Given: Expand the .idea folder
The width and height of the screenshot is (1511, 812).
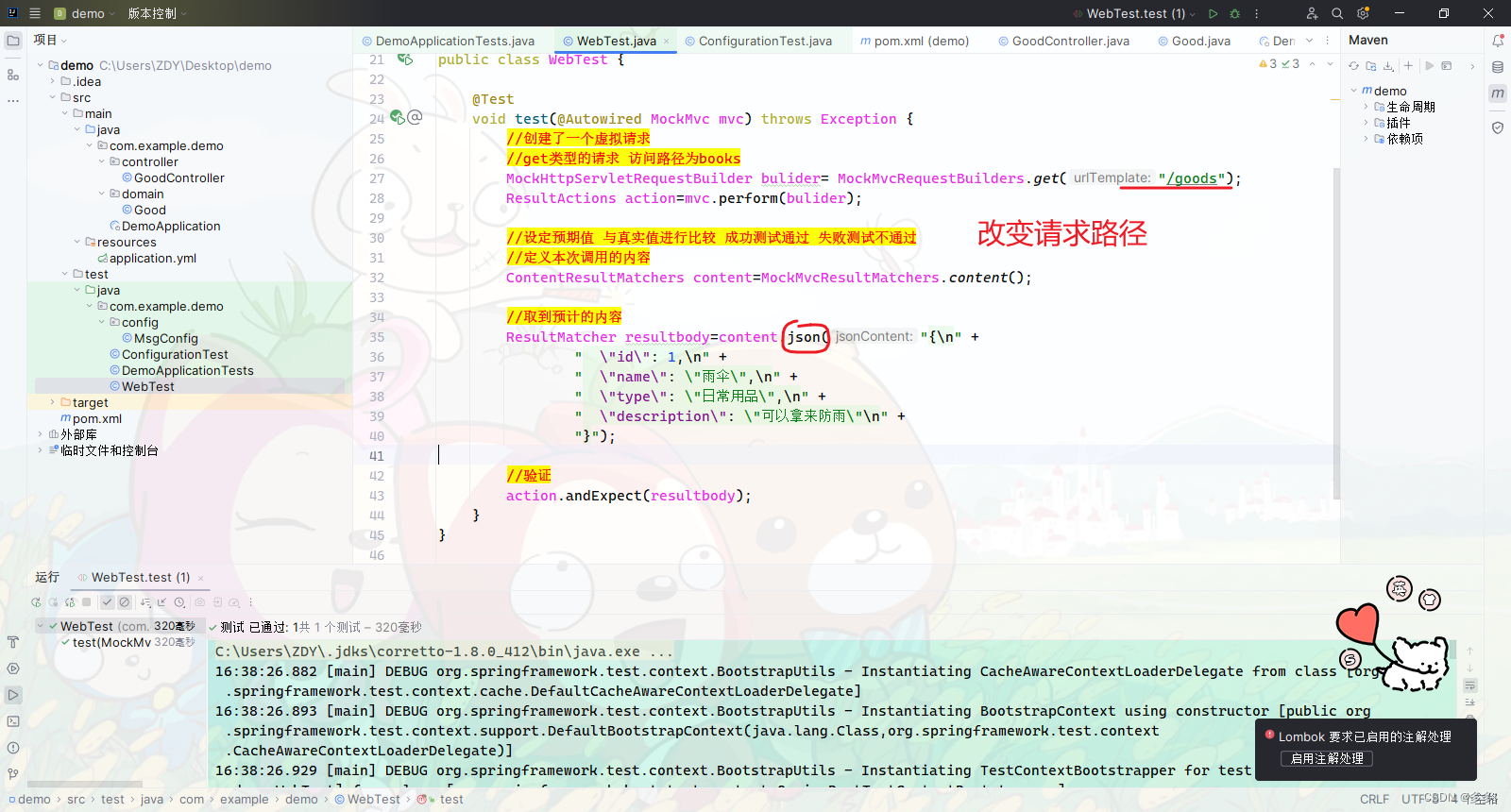Looking at the screenshot, I should coord(53,81).
